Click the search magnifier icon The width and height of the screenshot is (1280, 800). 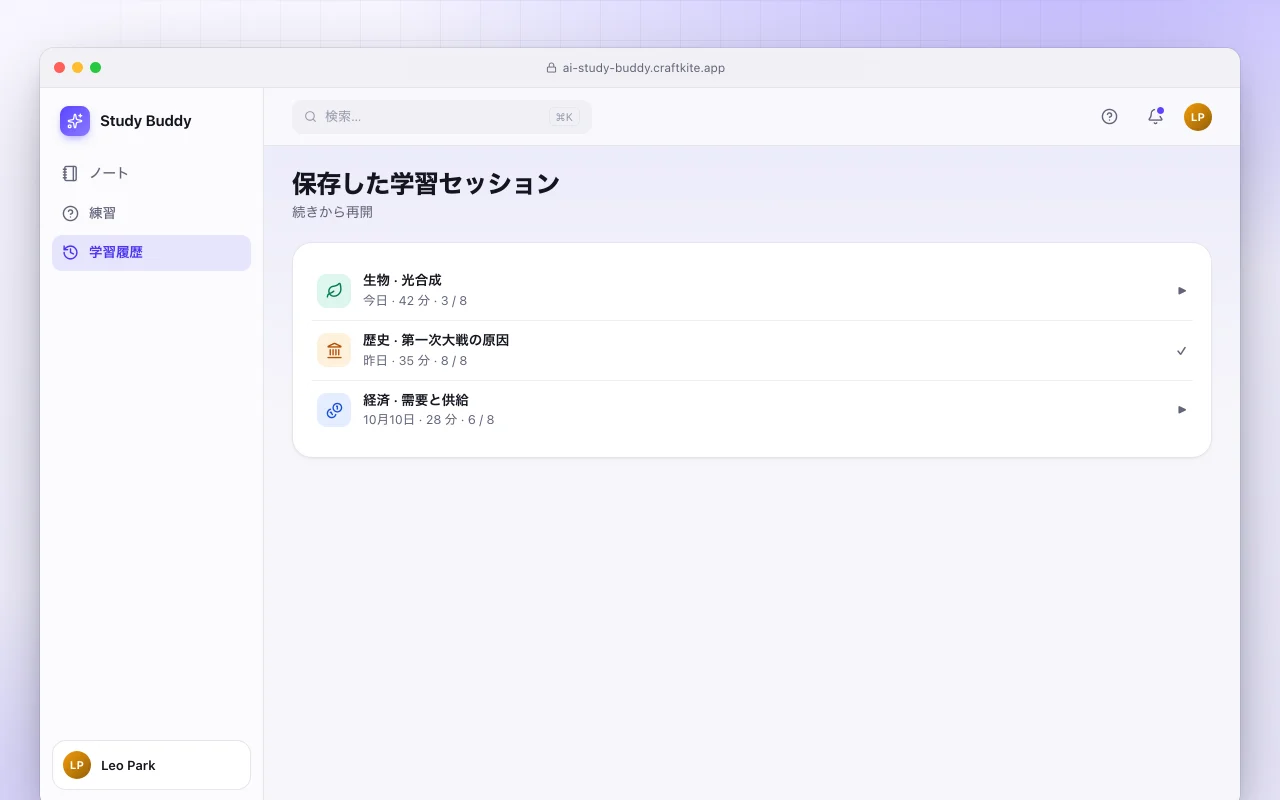click(311, 117)
